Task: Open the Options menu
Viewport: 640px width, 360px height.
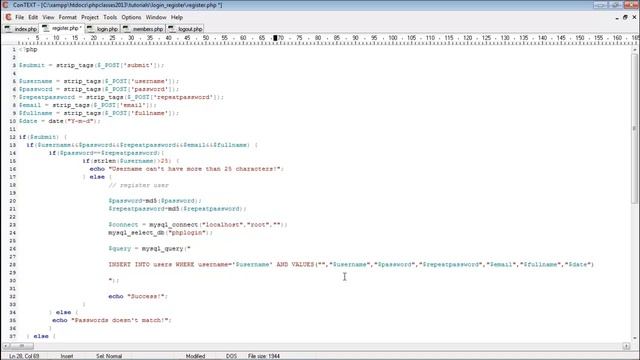Action: (131, 18)
